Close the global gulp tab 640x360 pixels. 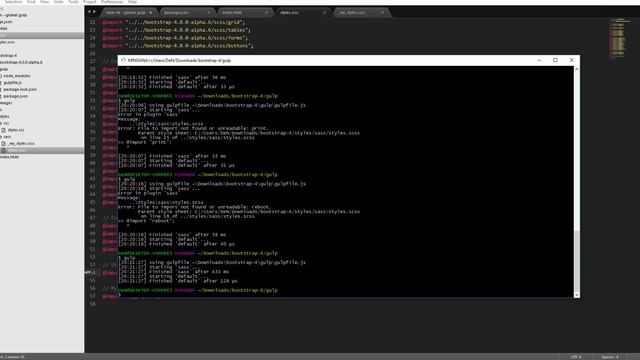(151, 13)
